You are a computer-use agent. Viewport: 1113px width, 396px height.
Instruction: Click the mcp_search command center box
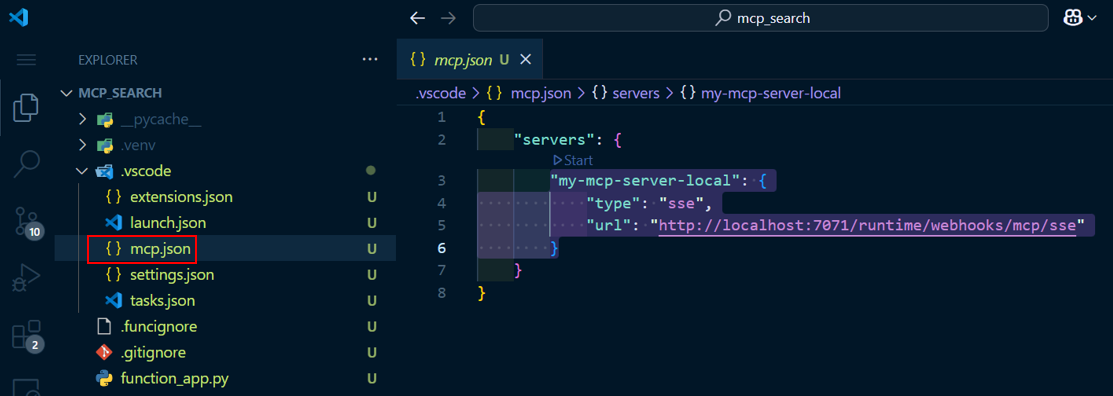pos(760,18)
